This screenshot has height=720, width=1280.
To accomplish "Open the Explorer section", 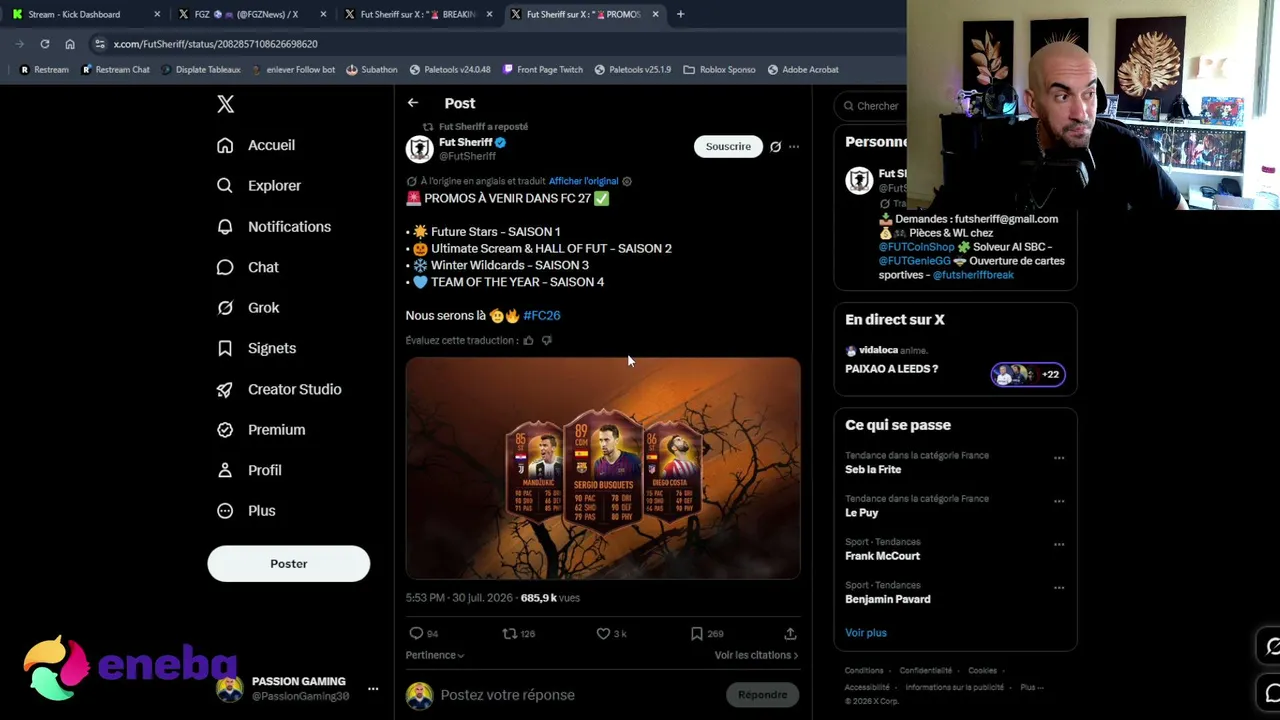I will (259, 186).
